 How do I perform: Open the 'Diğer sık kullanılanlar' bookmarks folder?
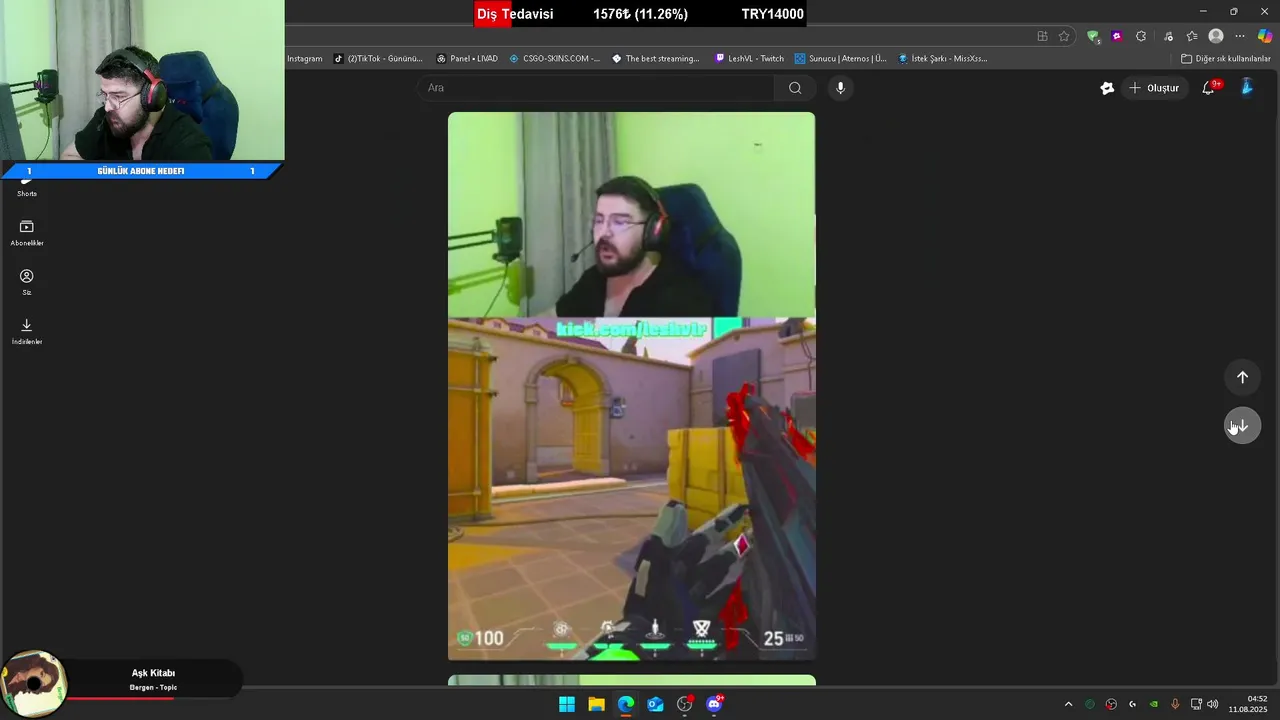click(x=1225, y=59)
